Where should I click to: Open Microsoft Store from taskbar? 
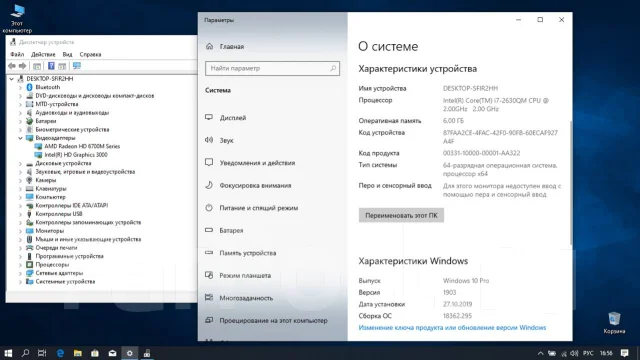pyautogui.click(x=95, y=353)
